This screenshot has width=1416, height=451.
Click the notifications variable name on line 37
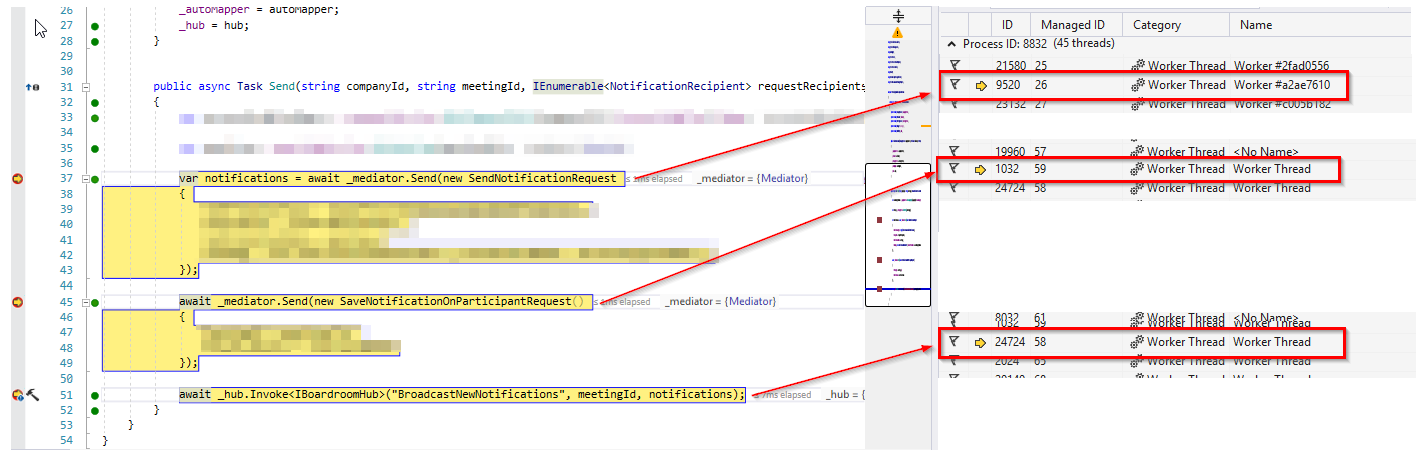tap(243, 179)
